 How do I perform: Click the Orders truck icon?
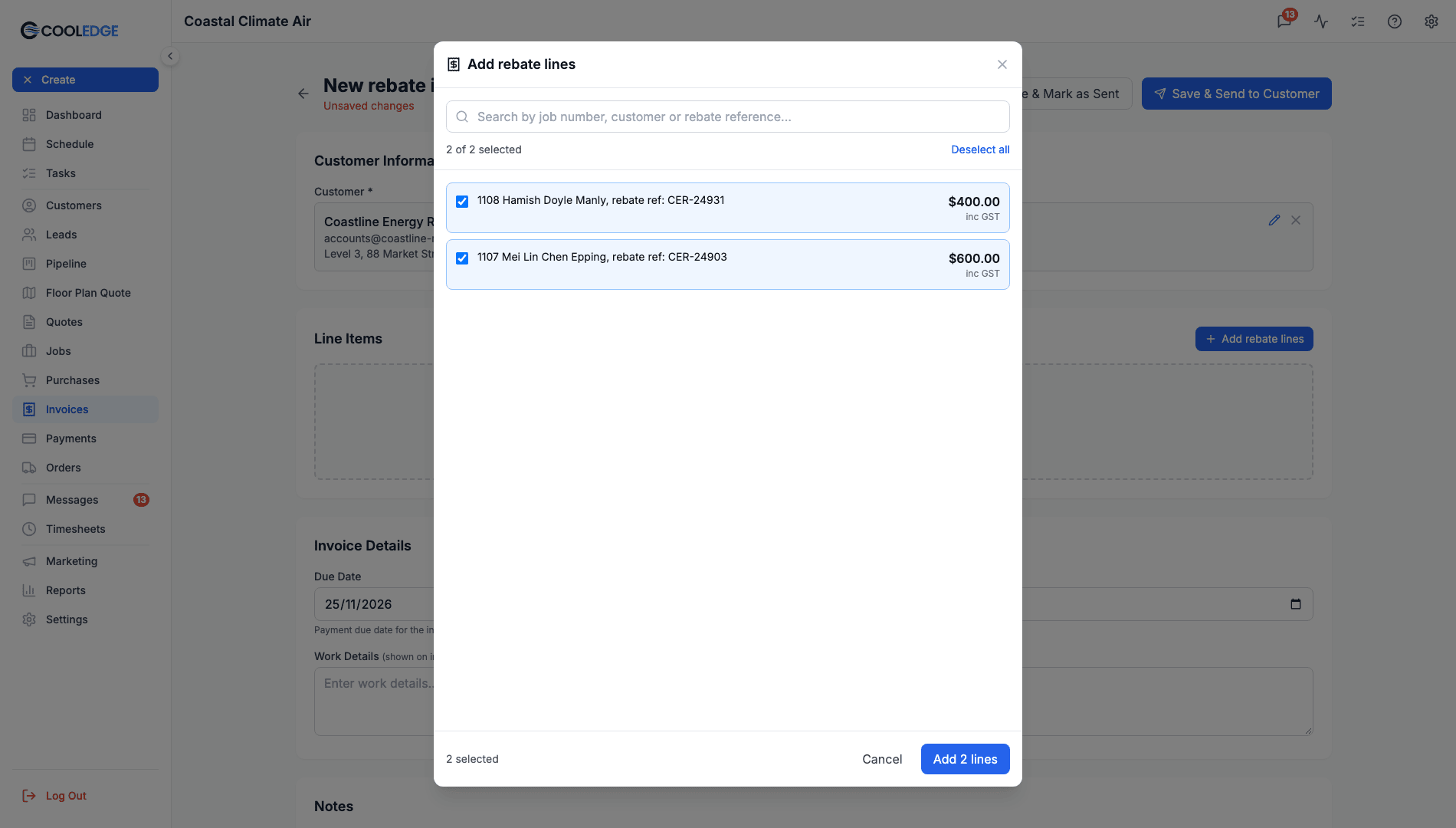[x=29, y=468]
